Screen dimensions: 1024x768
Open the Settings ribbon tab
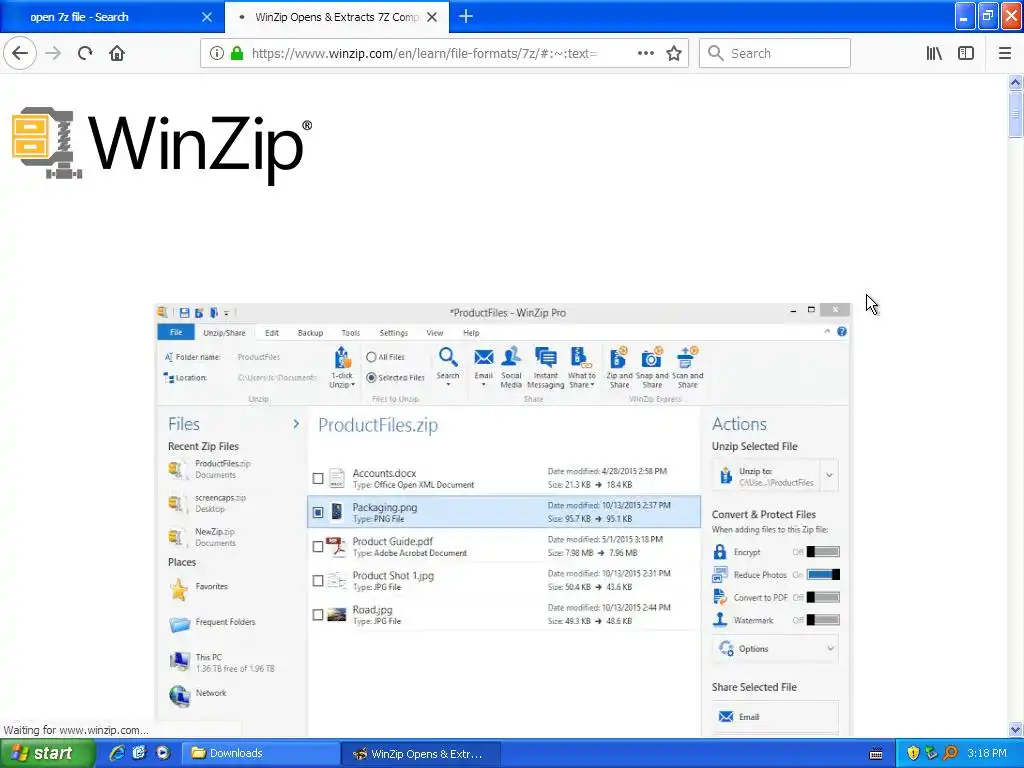coord(393,332)
